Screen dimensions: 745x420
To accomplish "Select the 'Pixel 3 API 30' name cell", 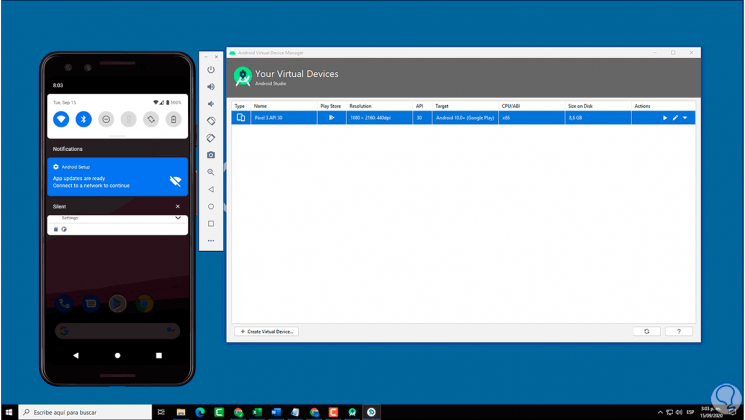I will [x=284, y=118].
